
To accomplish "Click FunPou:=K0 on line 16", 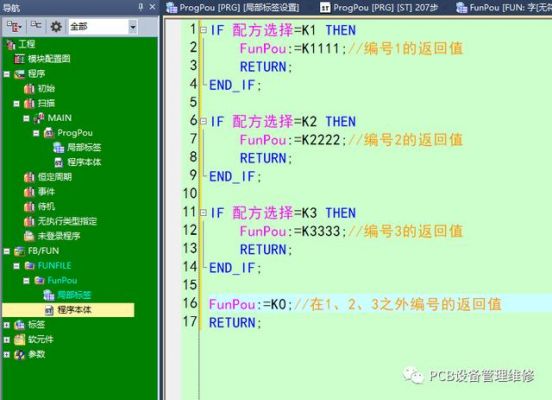I will 248,304.
